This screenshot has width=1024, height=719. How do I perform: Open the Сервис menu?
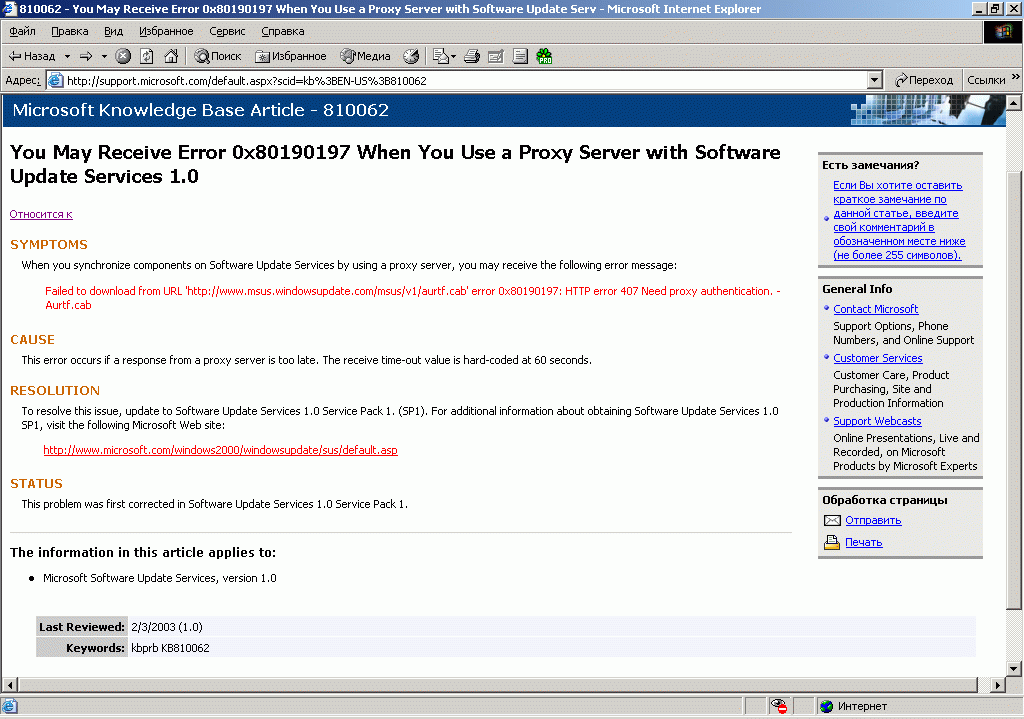tap(227, 31)
